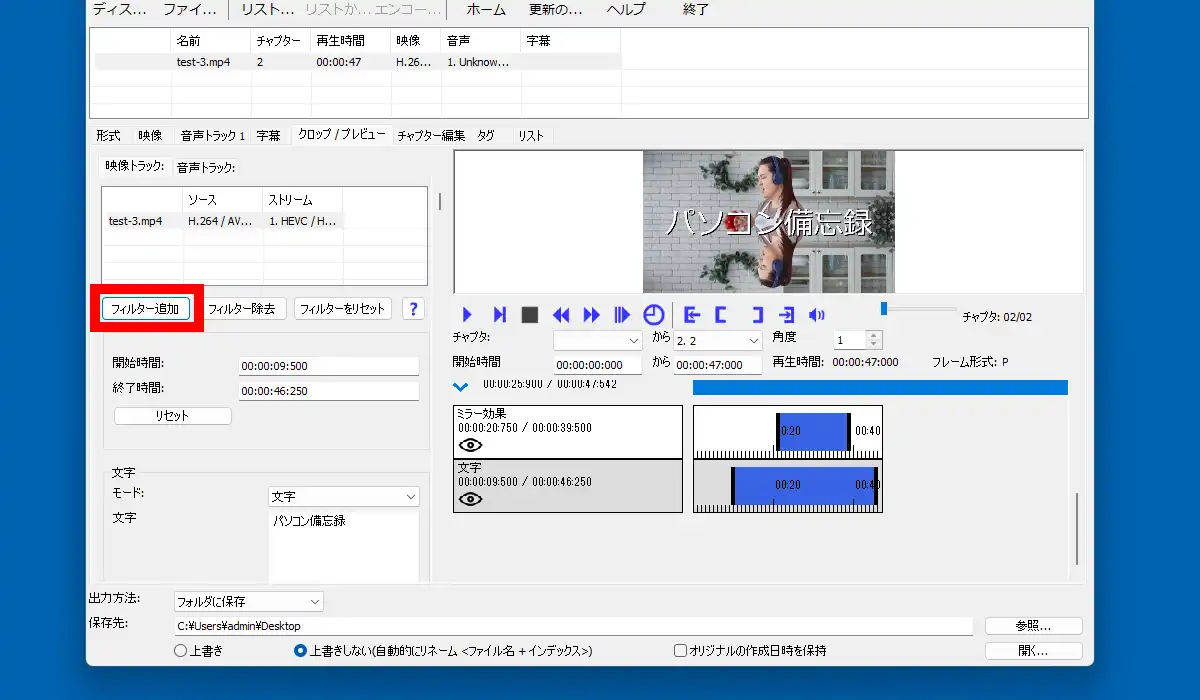The height and width of the screenshot is (700, 1200).
Task: Click the jump-to-start-marker arrow icon
Action: [691, 315]
